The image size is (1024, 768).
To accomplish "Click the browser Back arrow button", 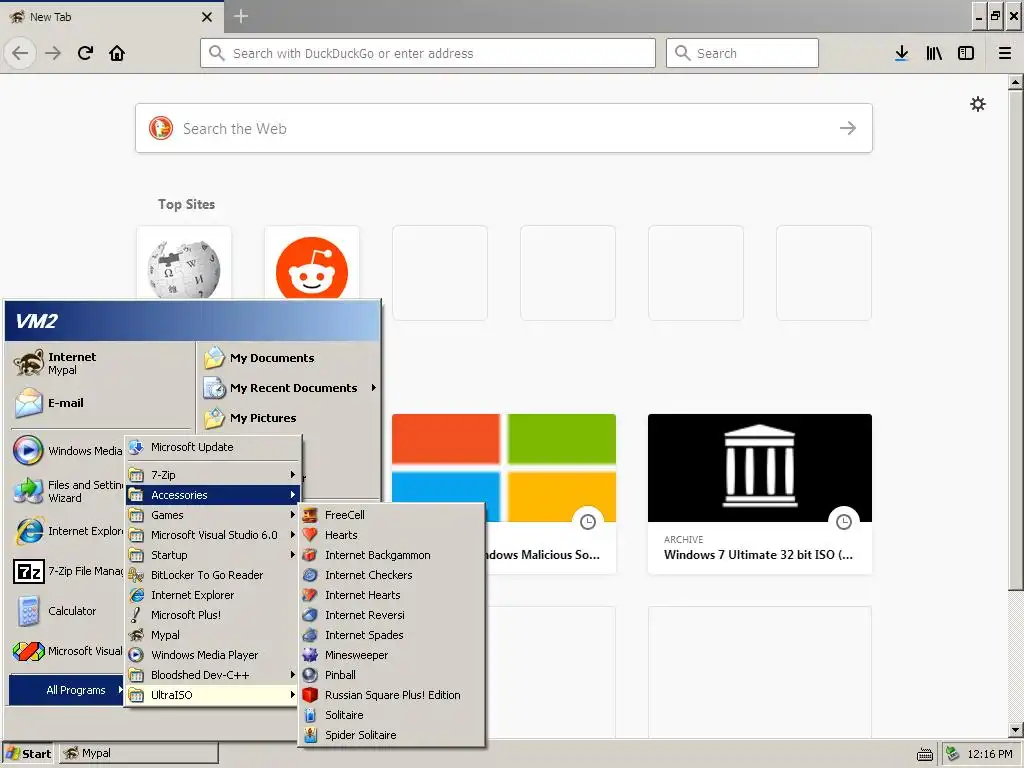I will pos(20,53).
